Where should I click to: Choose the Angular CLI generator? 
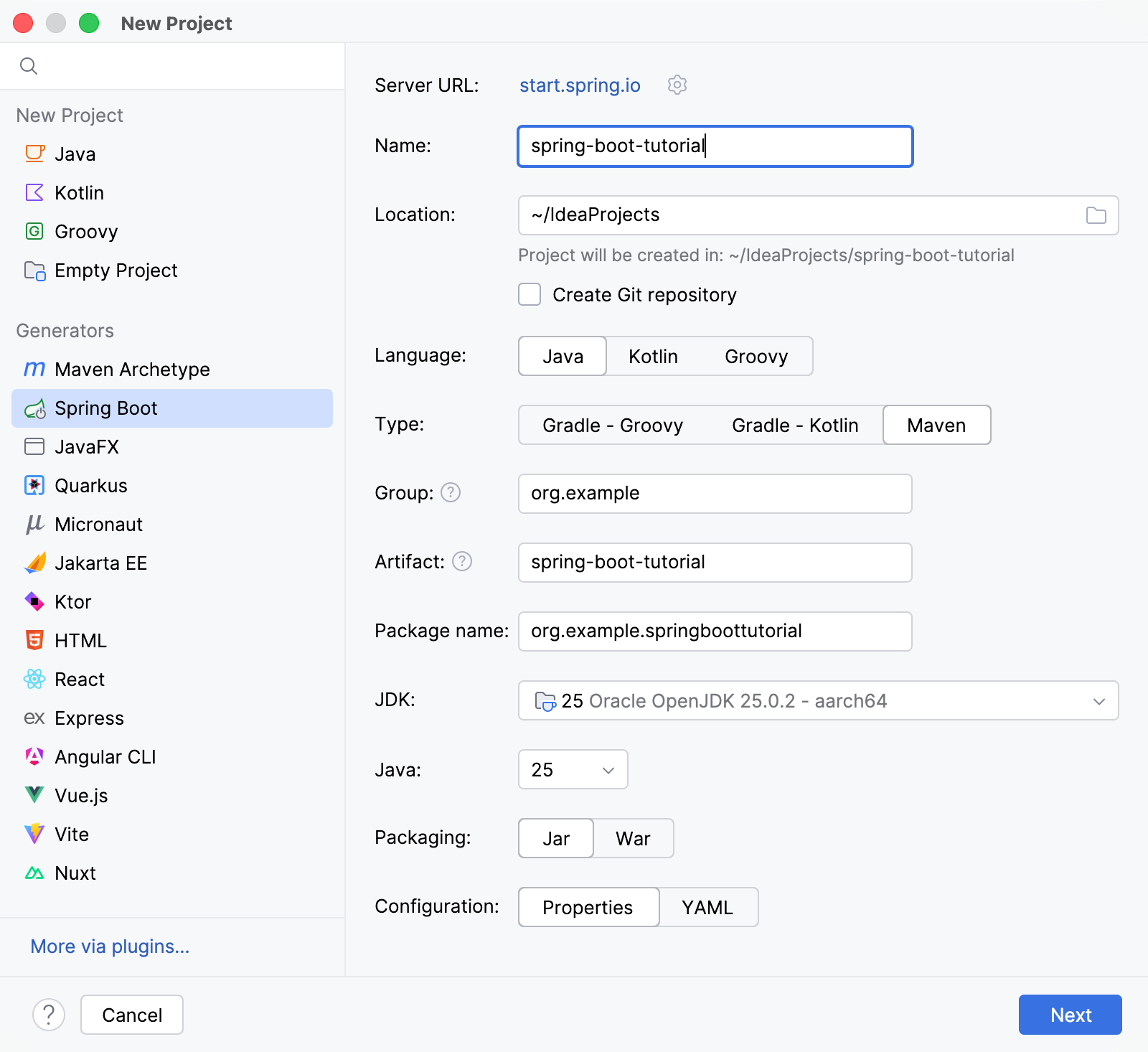[105, 756]
